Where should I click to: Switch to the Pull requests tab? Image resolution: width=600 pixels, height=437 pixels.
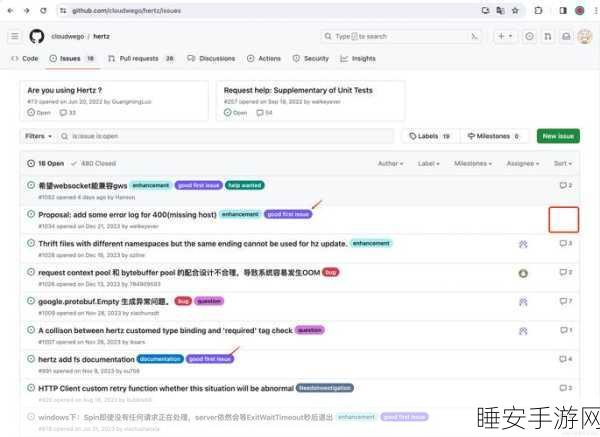click(141, 59)
